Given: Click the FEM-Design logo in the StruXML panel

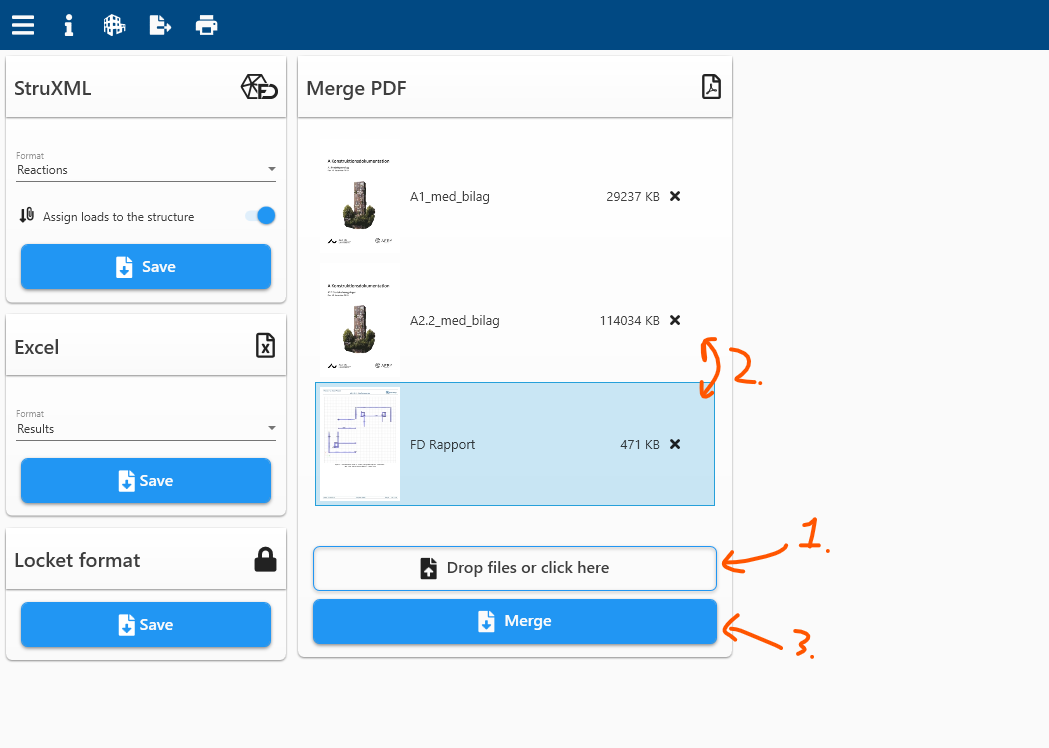Looking at the screenshot, I should click(259, 87).
